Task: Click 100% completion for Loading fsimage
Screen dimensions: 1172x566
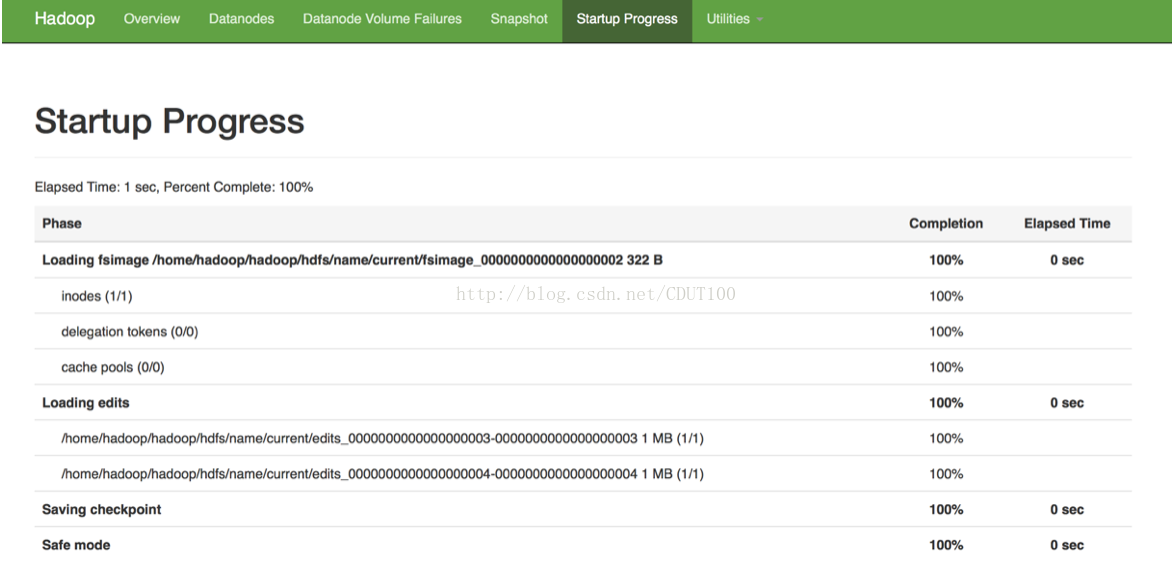Action: click(x=946, y=260)
